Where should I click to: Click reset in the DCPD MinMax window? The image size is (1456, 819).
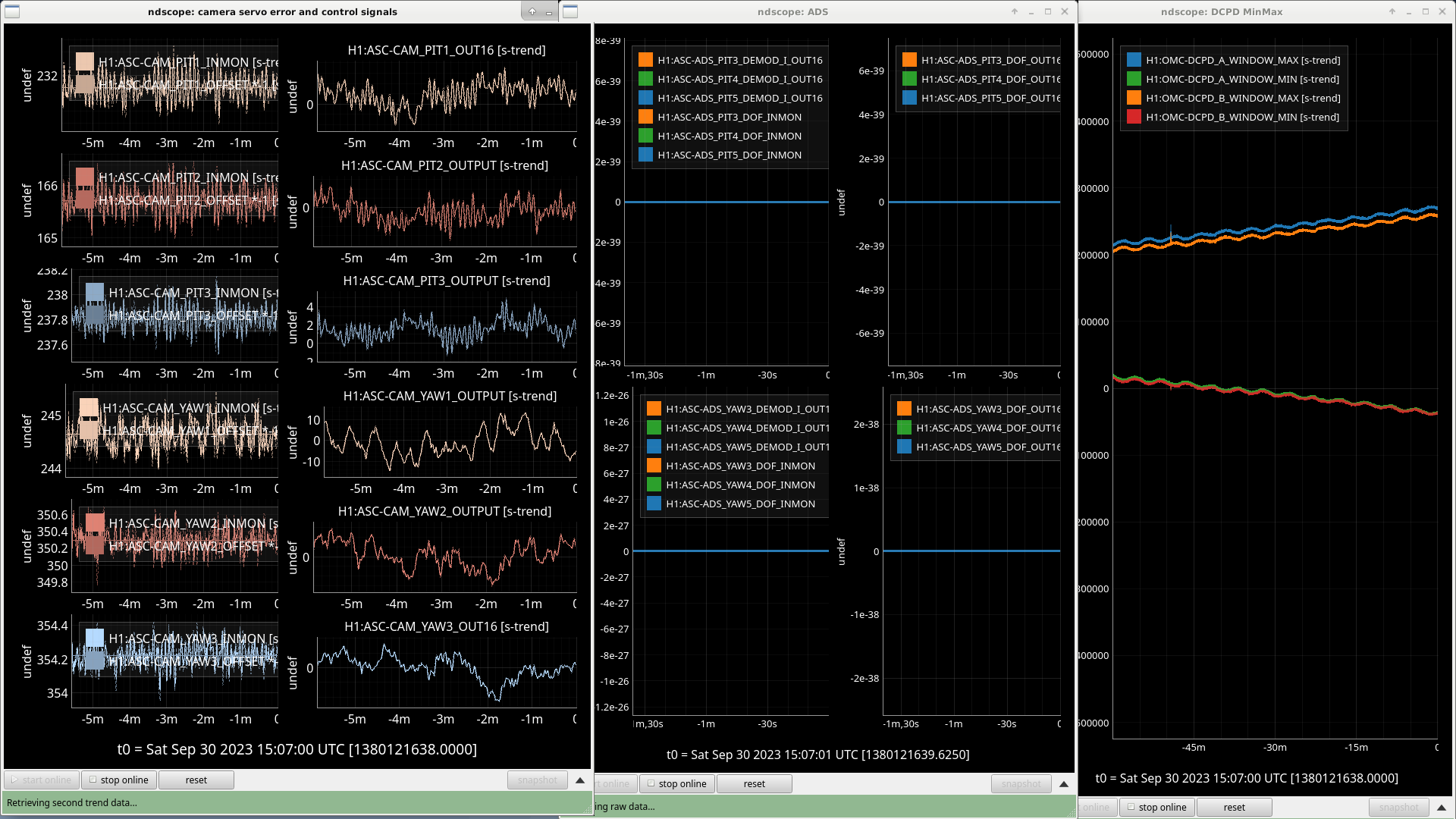coord(1235,808)
